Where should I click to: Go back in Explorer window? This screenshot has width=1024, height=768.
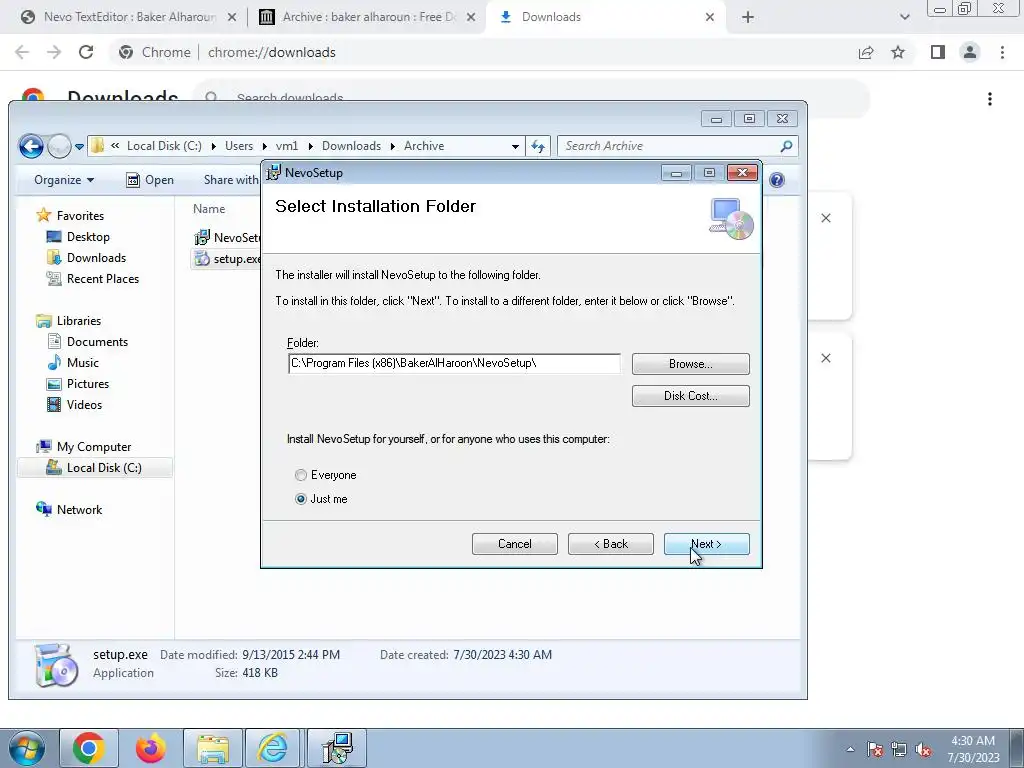click(31, 146)
